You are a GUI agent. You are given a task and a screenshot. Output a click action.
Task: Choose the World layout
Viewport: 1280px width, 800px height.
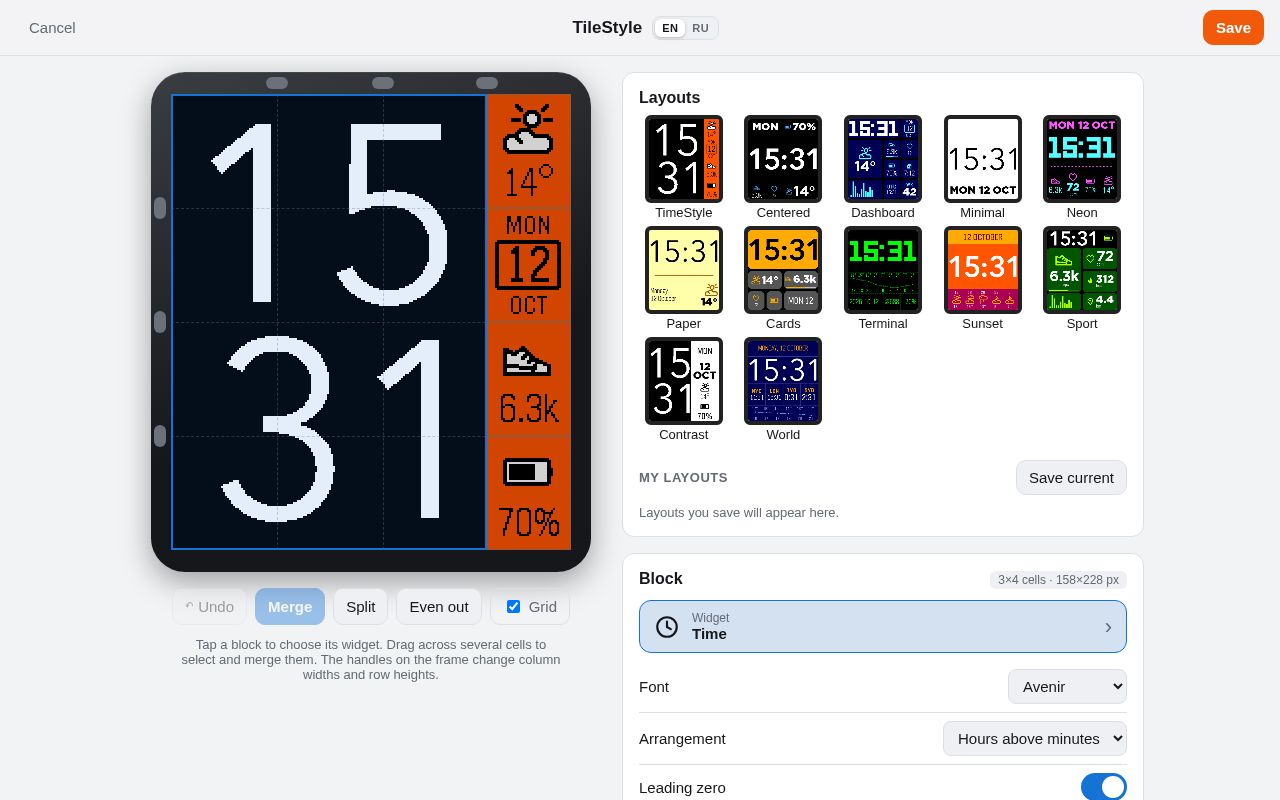pos(783,381)
